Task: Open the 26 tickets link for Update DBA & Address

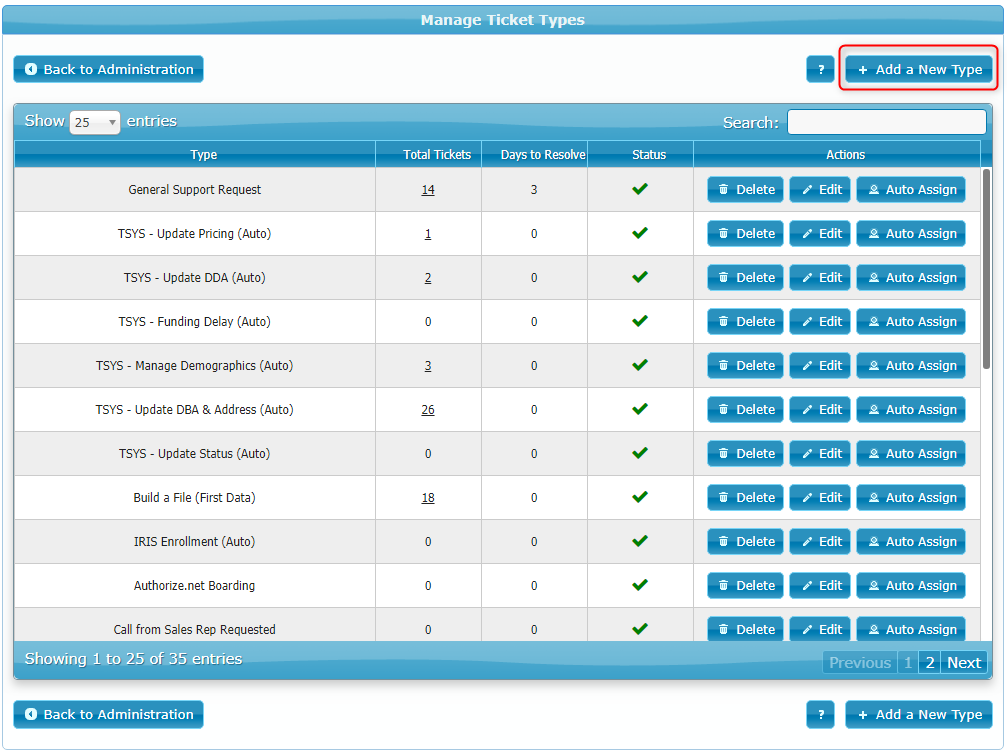Action: 428,410
